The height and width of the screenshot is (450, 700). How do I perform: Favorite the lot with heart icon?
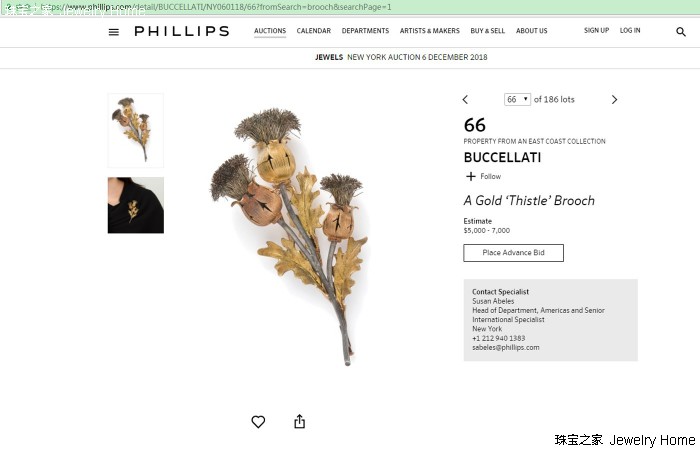[x=258, y=421]
